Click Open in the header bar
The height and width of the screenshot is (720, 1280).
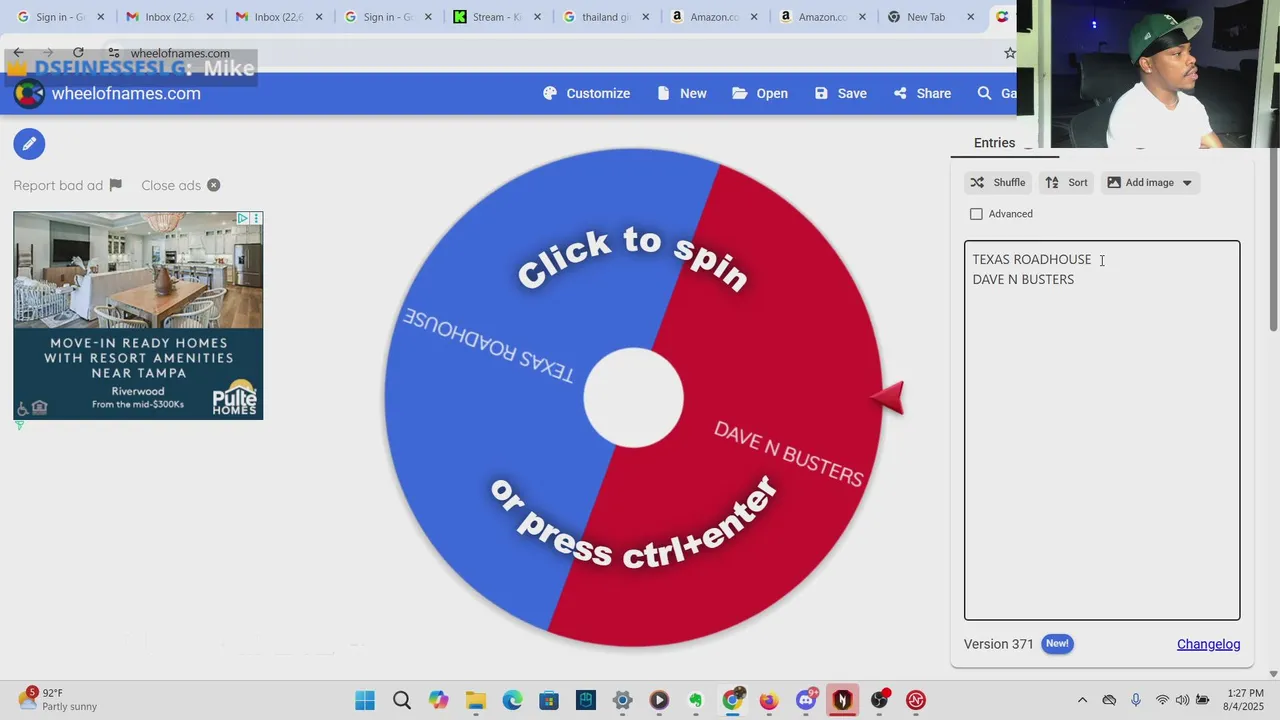[760, 93]
